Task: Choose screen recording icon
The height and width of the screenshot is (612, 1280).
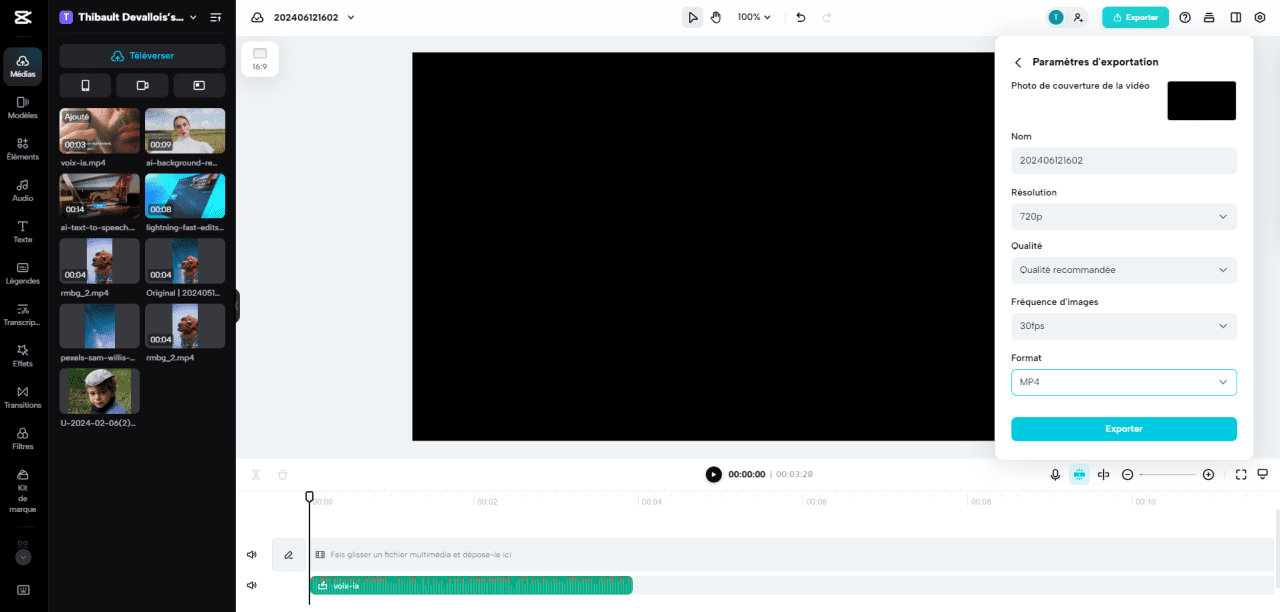Action: [199, 85]
